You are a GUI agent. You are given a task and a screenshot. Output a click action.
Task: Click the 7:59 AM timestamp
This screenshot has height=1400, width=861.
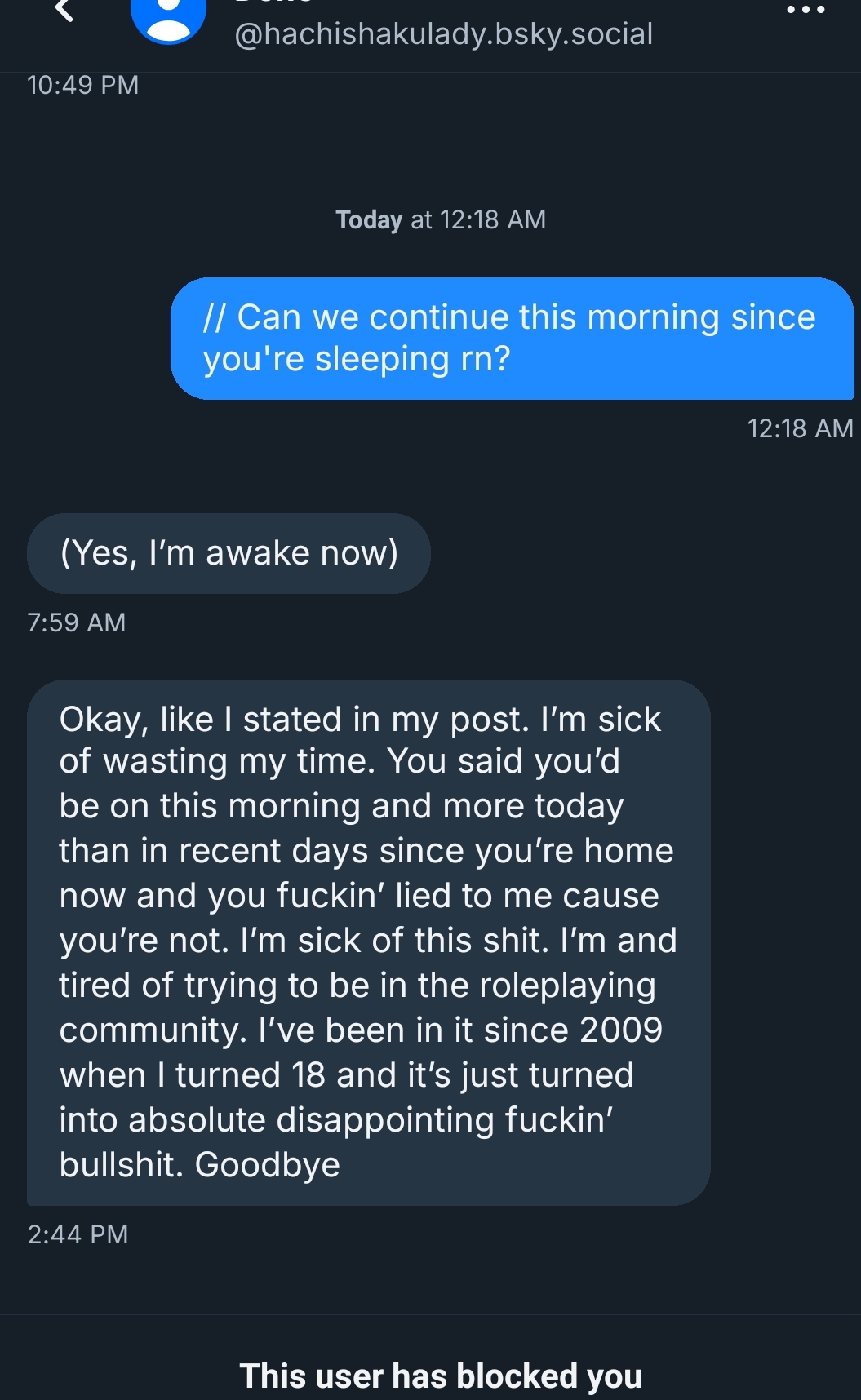tap(77, 622)
